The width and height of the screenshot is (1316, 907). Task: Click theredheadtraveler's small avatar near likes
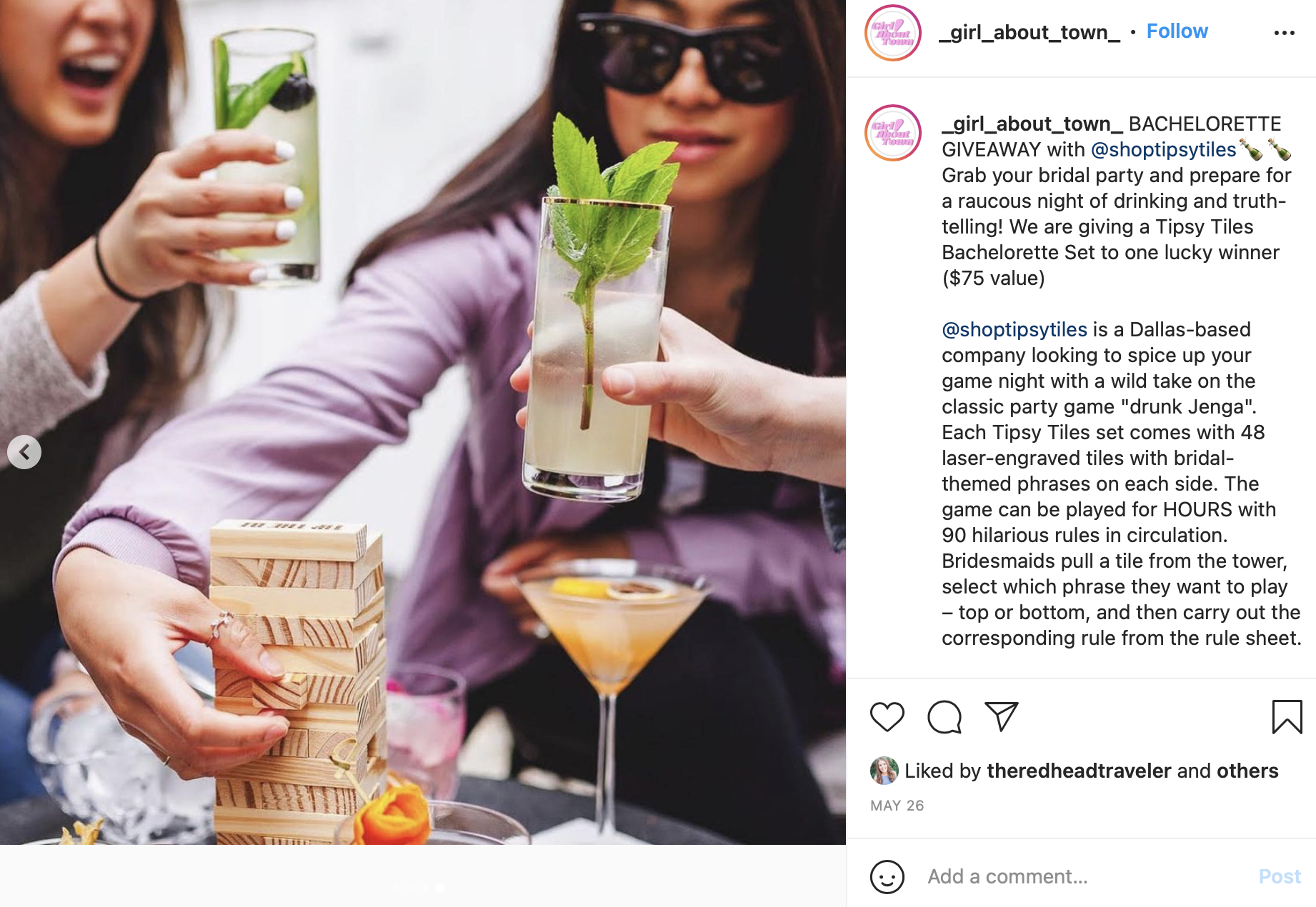tap(884, 771)
